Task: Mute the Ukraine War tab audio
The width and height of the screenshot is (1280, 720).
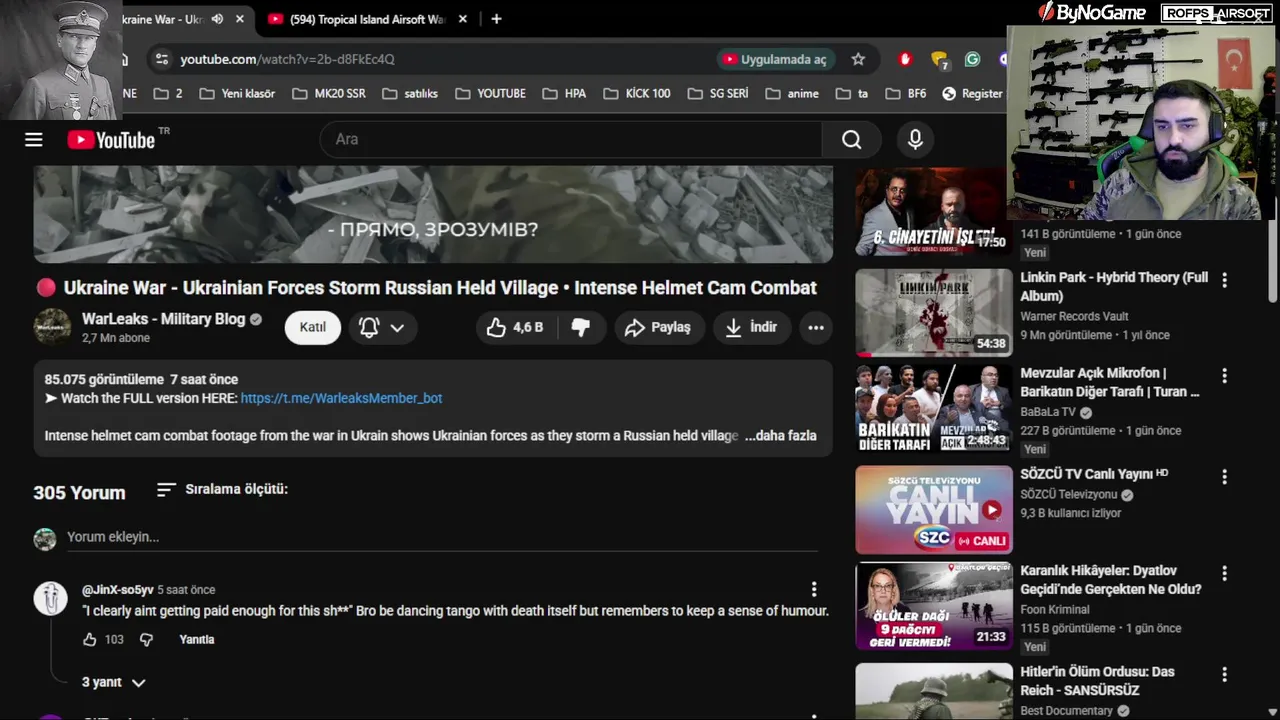Action: 217,19
